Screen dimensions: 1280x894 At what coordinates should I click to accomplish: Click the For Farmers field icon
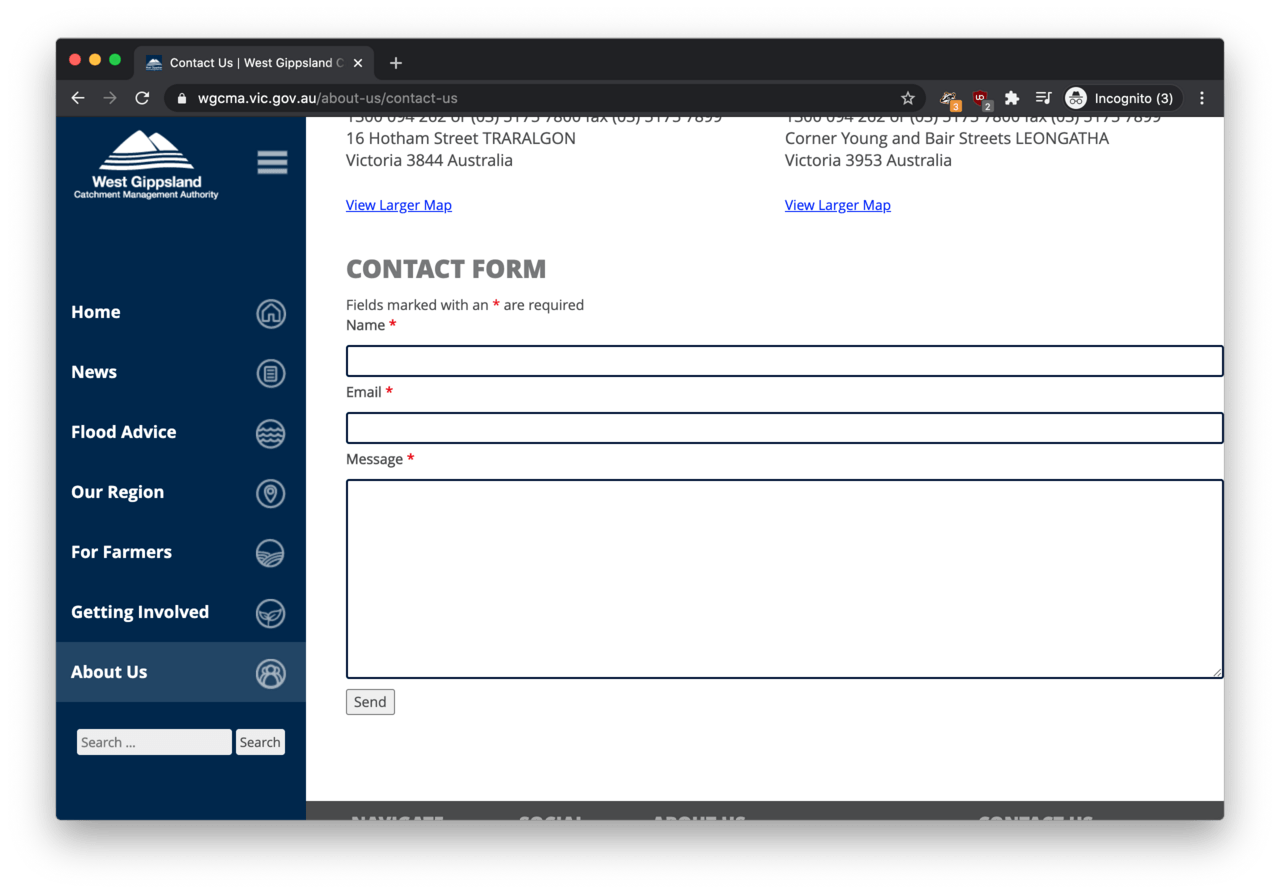(x=270, y=553)
